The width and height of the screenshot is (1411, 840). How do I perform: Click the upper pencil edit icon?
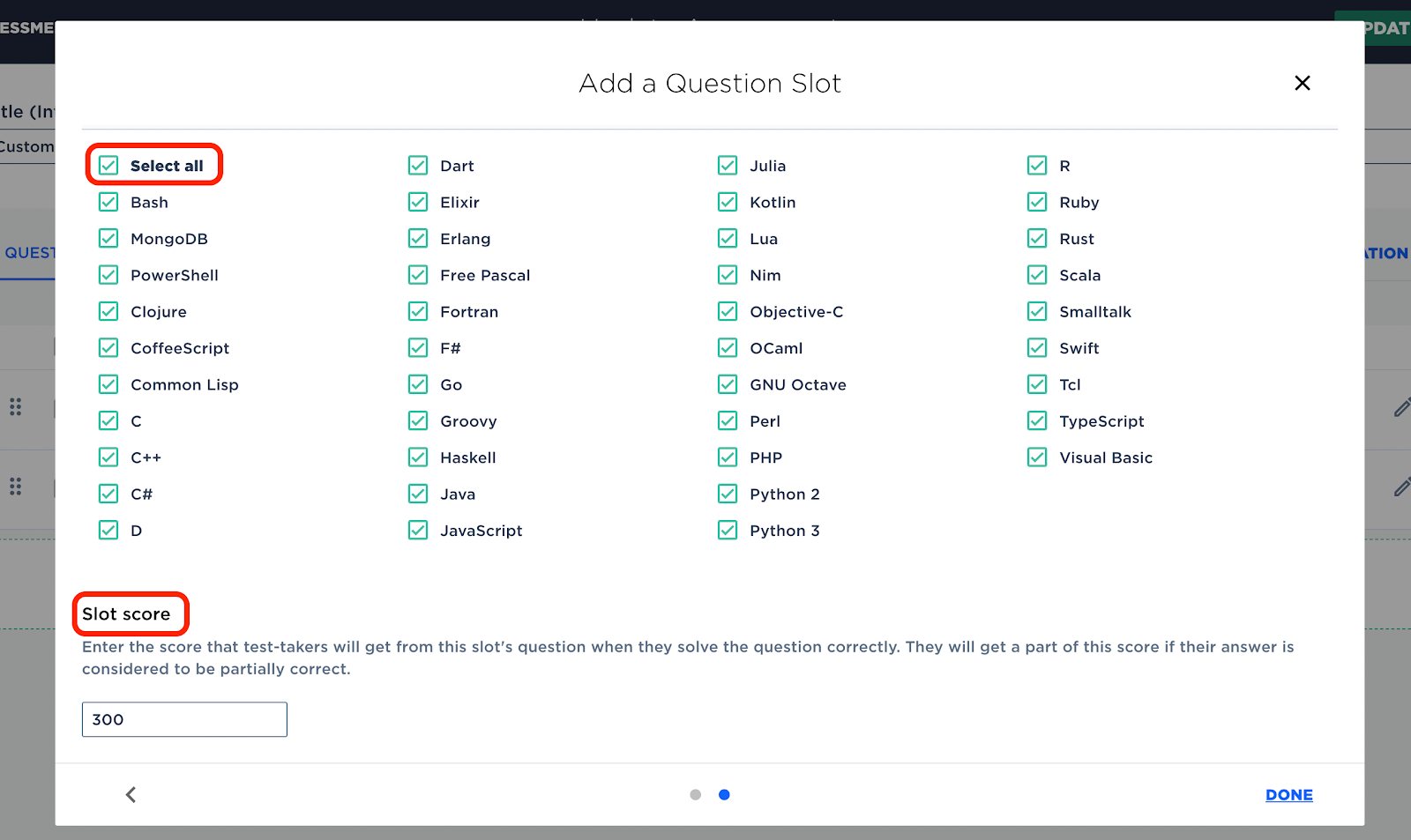(x=1401, y=407)
